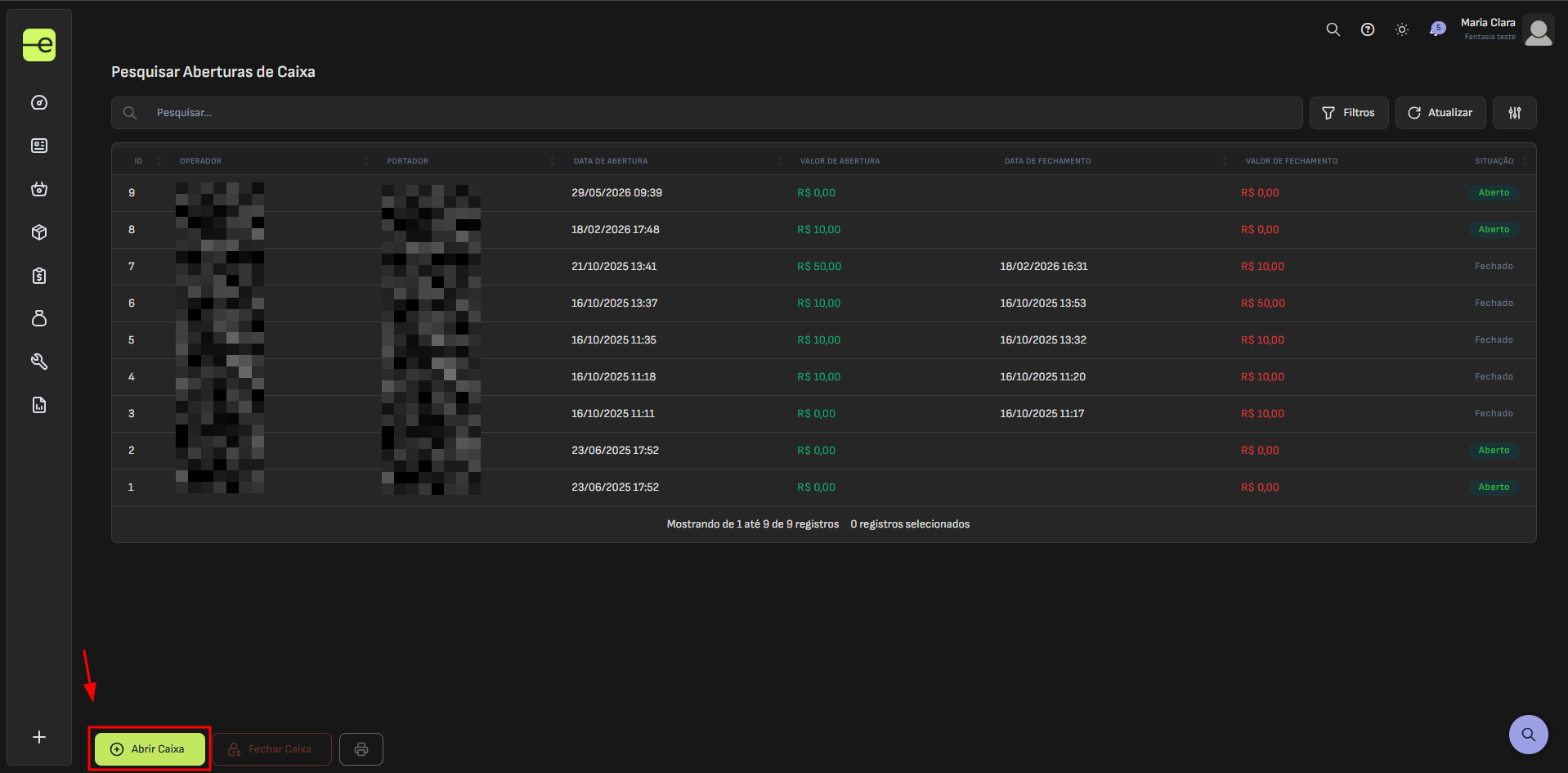Click ID cell 3 in the table
Image resolution: width=1568 pixels, height=773 pixels.
click(132, 414)
